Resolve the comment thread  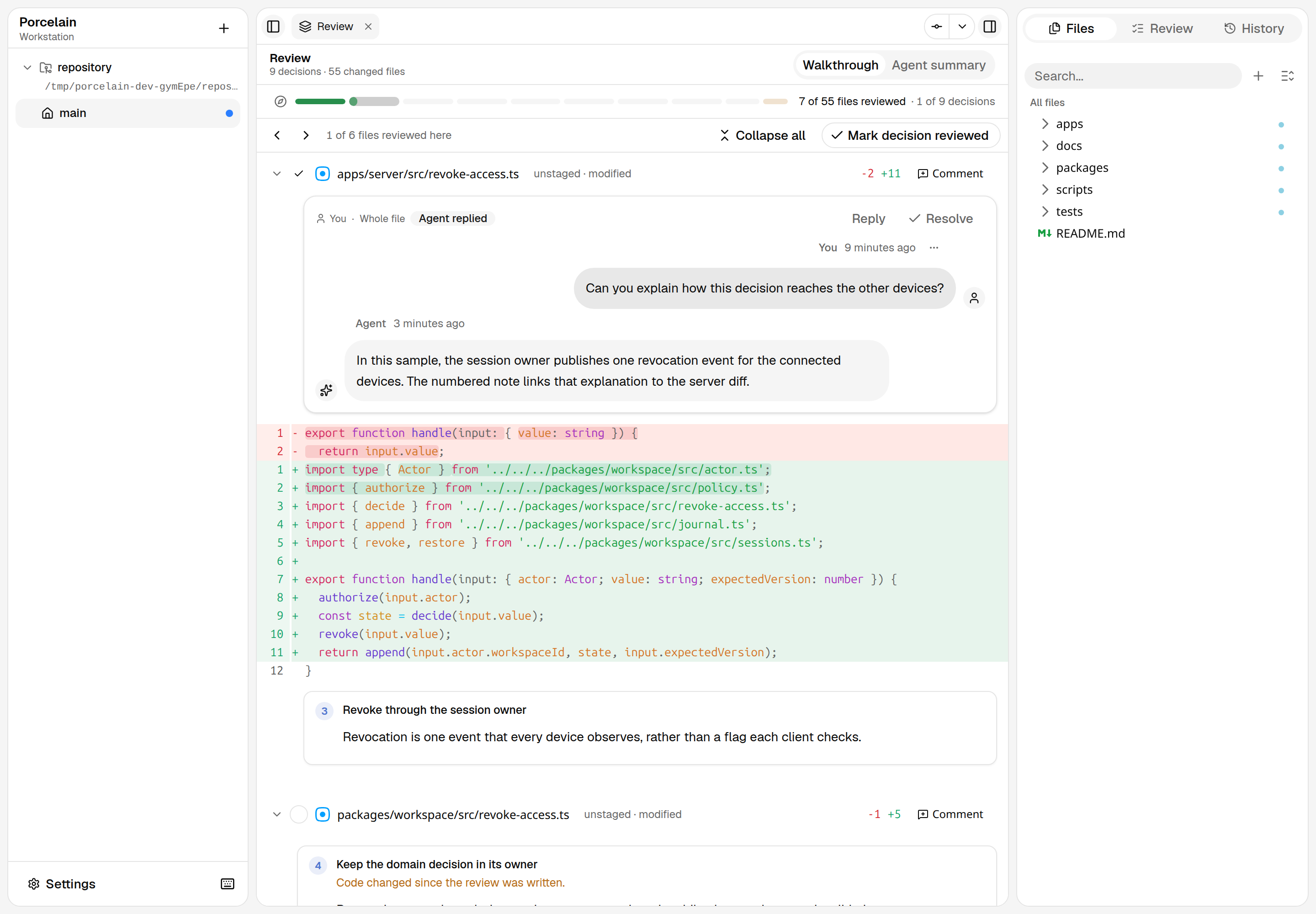941,219
